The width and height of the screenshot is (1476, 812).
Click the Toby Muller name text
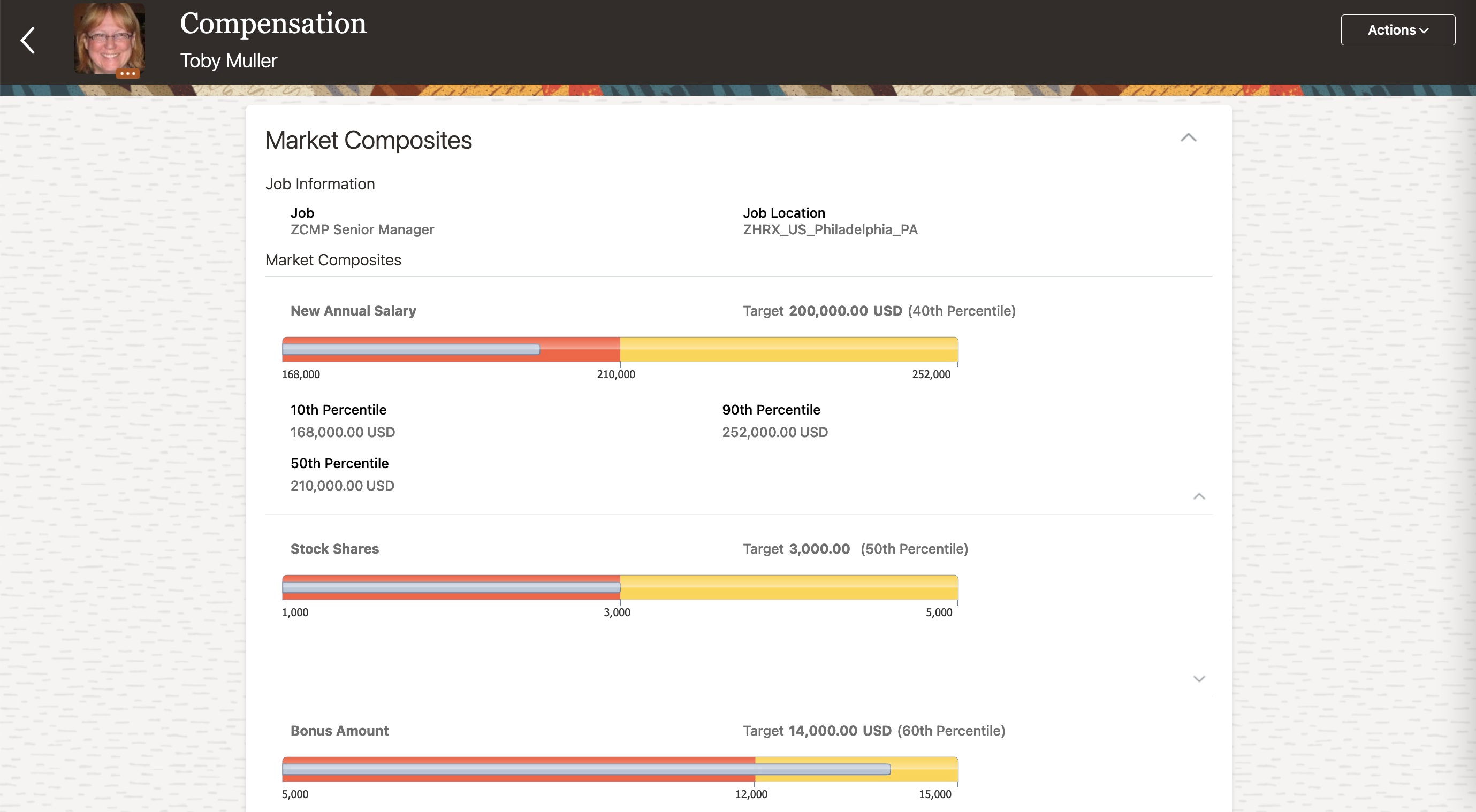[x=228, y=60]
